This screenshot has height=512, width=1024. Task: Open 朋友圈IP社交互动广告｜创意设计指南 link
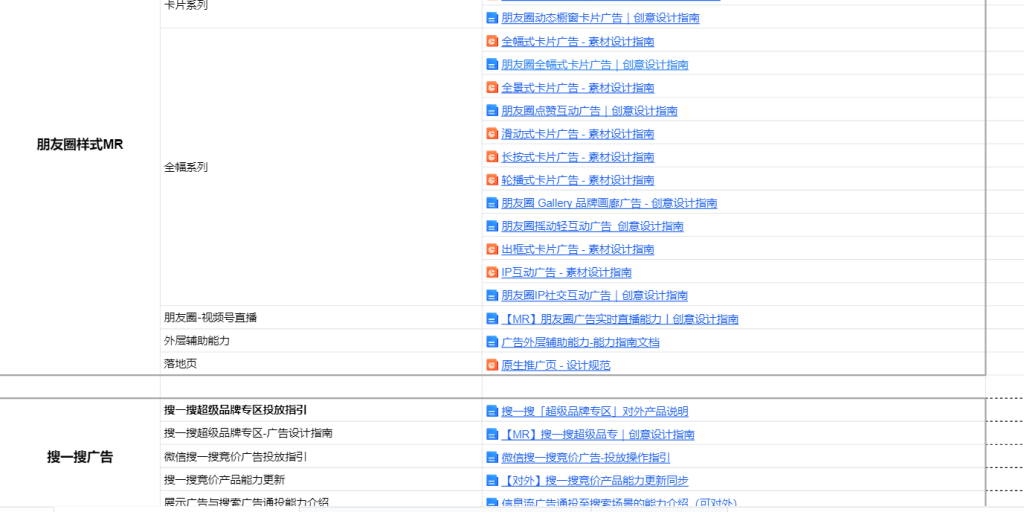coord(594,295)
